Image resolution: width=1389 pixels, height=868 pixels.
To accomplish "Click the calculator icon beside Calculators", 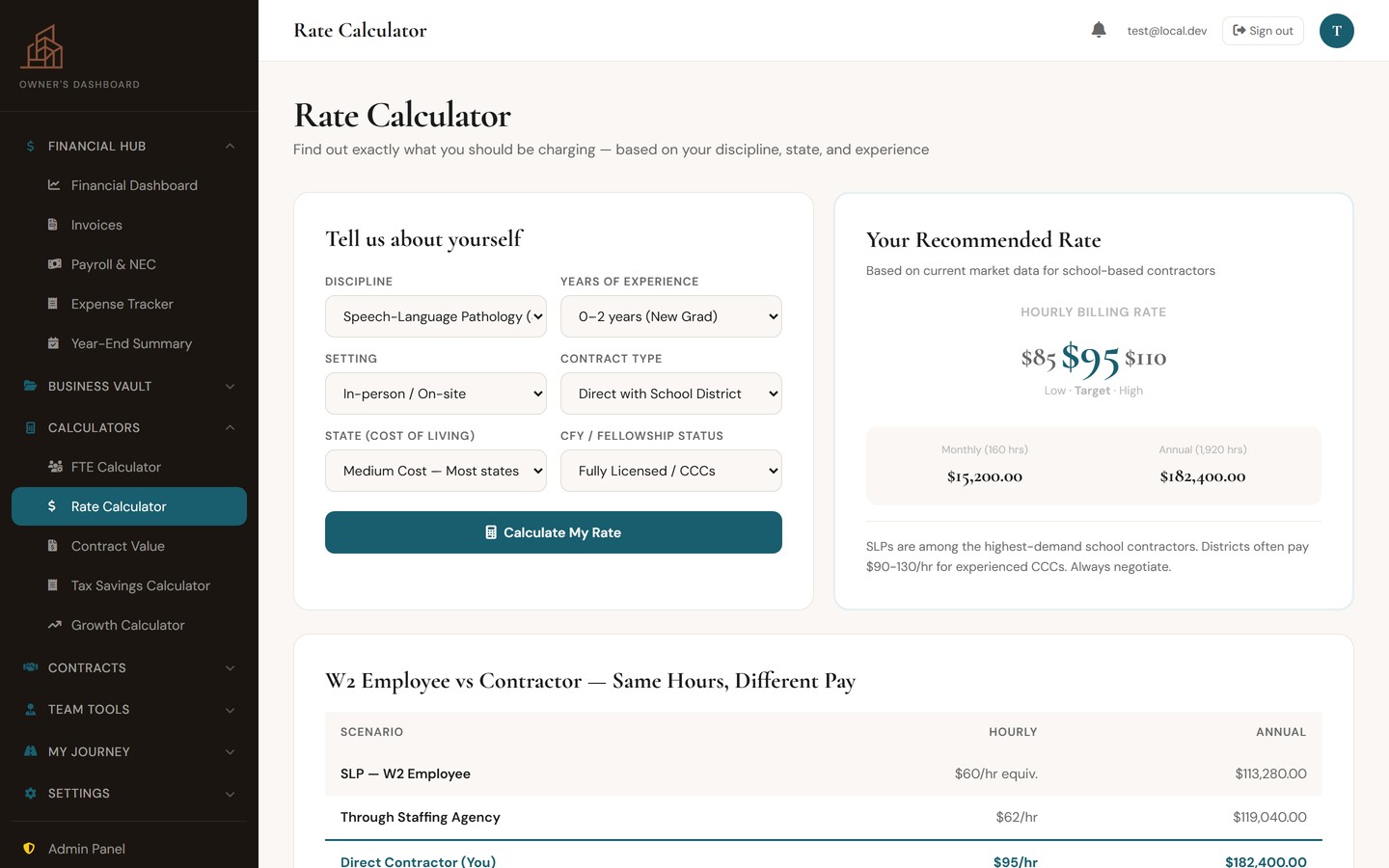I will click(30, 427).
